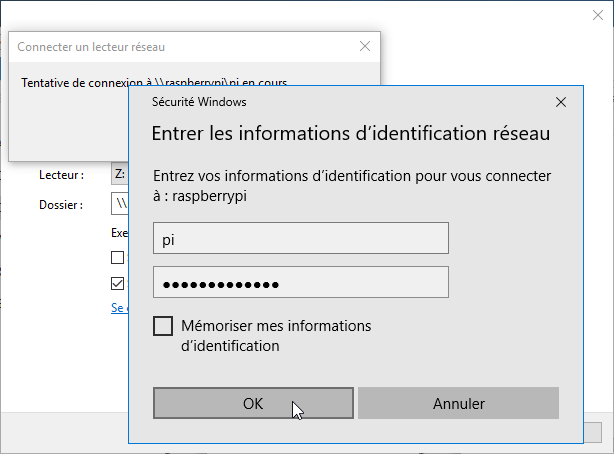Select the masked password field
Image resolution: width=614 pixels, height=454 pixels.
point(301,282)
